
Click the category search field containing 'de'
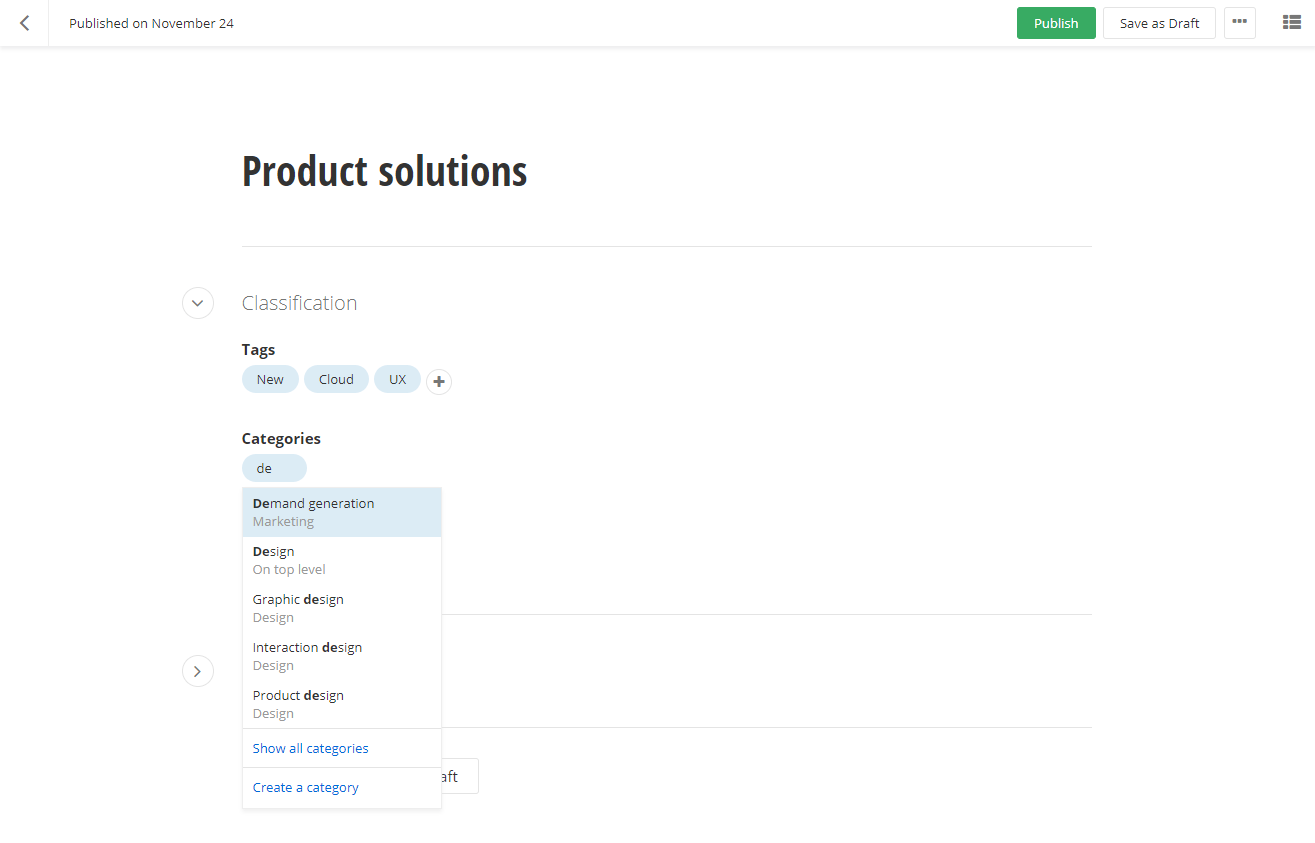274,468
